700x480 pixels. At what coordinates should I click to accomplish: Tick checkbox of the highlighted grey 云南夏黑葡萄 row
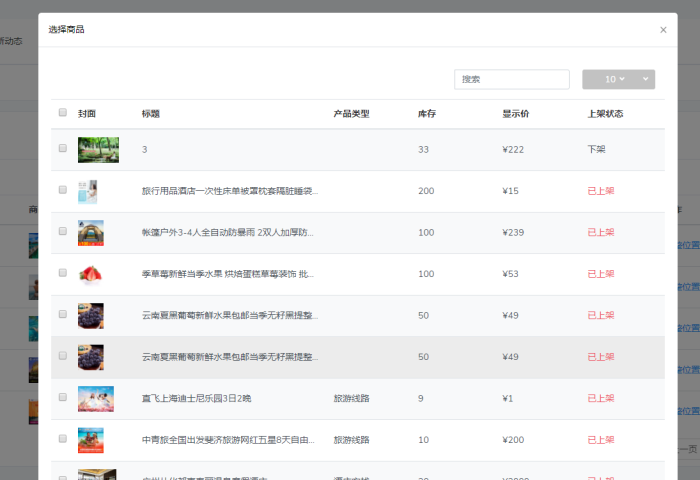pyautogui.click(x=63, y=356)
